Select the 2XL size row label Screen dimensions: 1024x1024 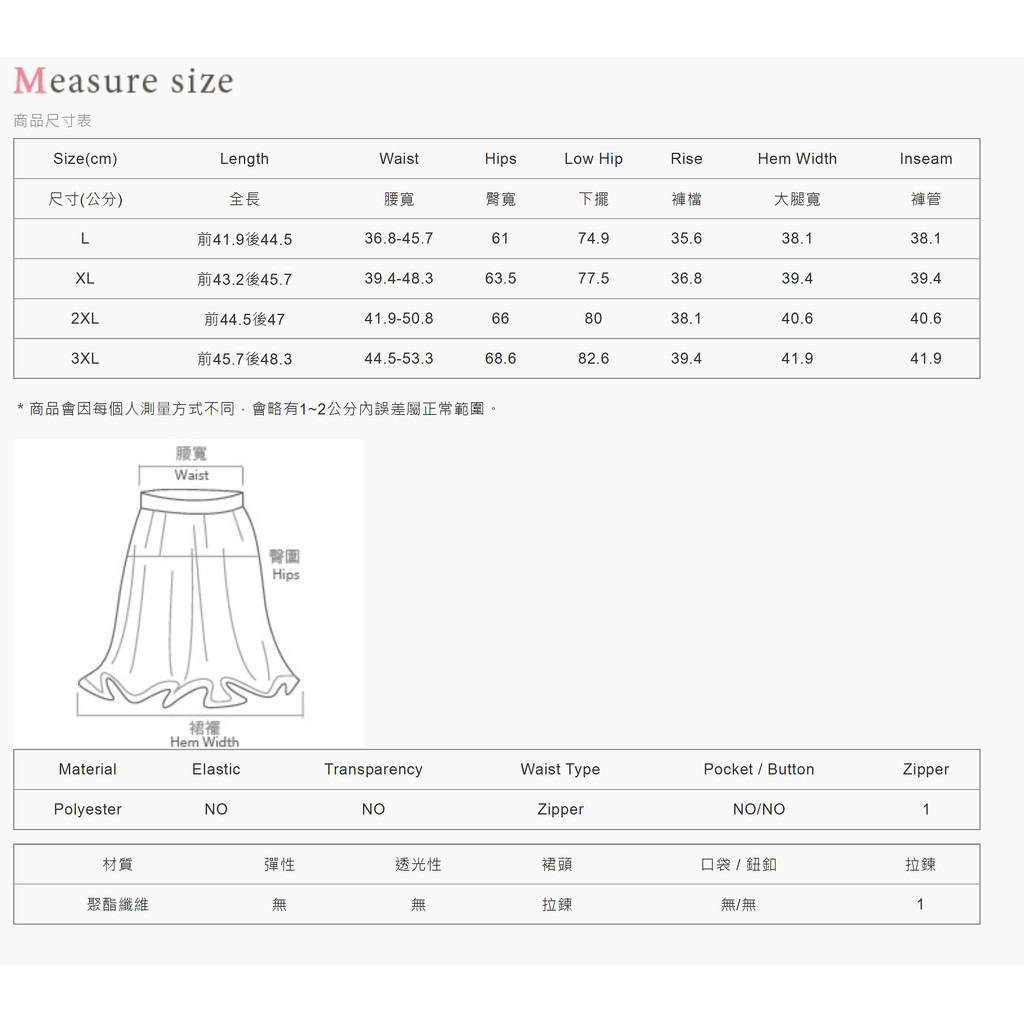[x=85, y=318]
